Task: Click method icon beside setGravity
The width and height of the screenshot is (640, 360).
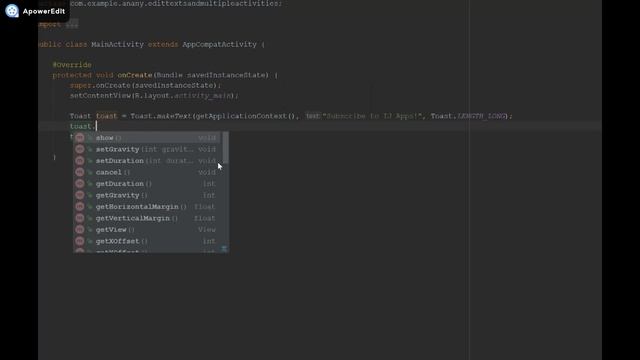Action: point(80,149)
